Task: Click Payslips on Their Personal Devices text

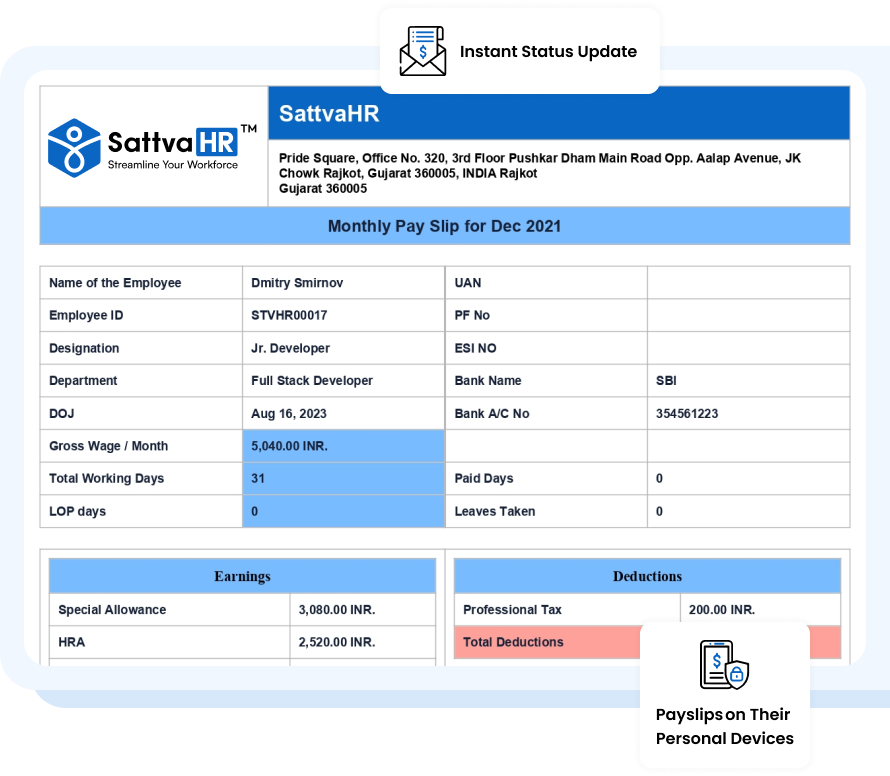Action: click(x=724, y=726)
